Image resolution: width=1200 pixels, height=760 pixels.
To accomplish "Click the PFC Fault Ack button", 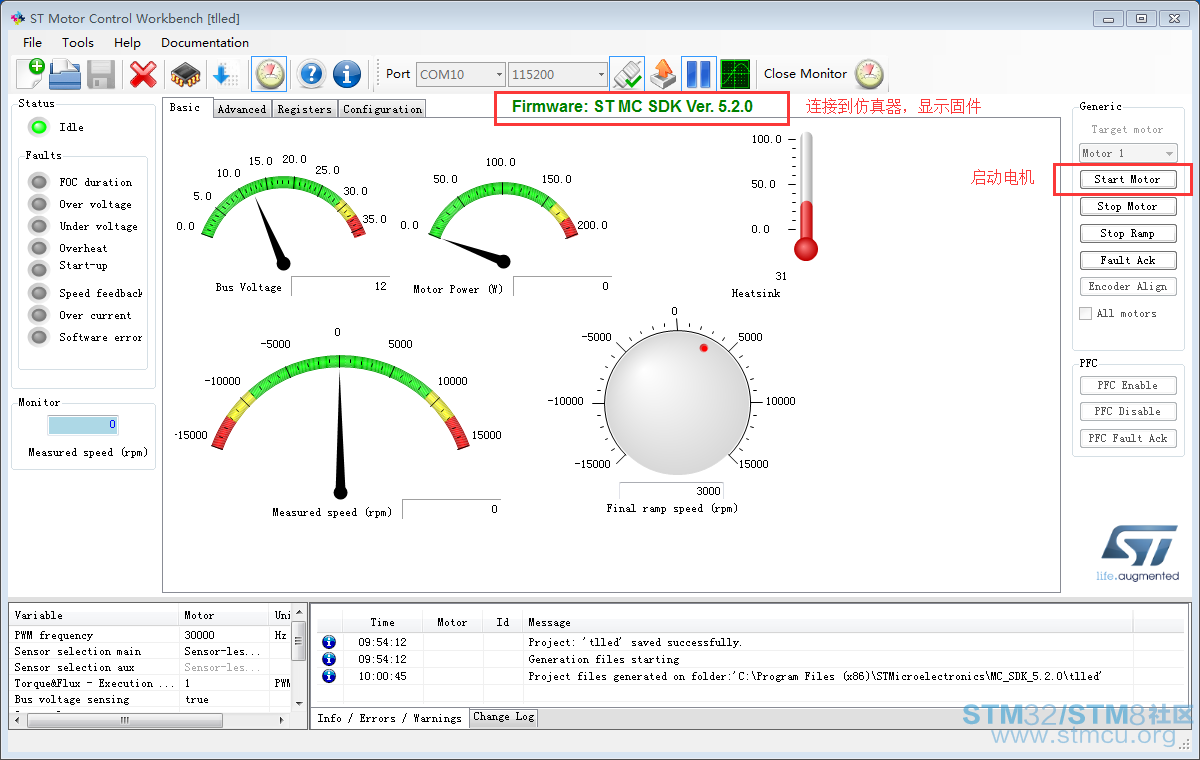I will coord(1128,438).
